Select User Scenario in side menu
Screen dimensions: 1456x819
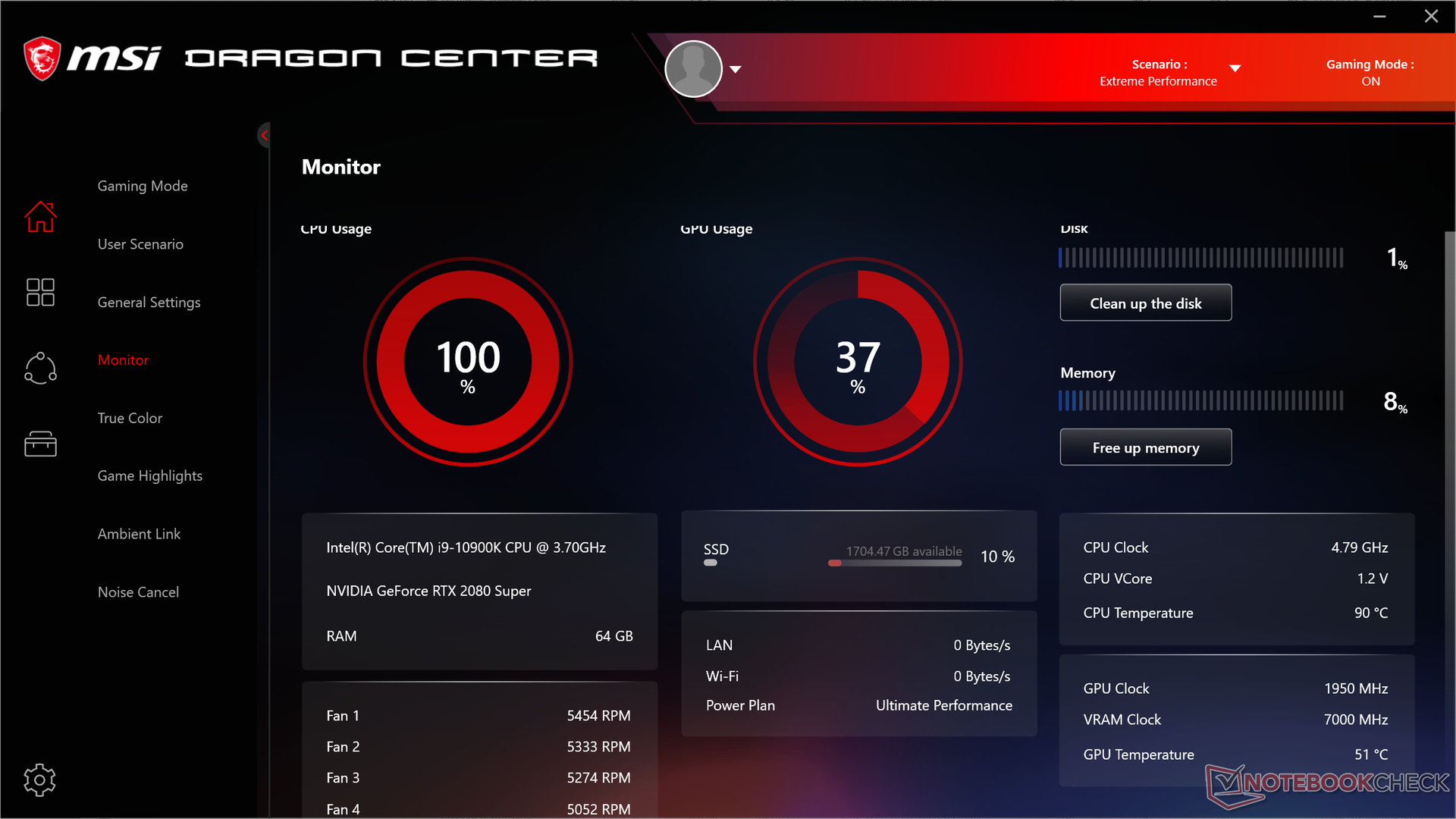[x=140, y=244]
